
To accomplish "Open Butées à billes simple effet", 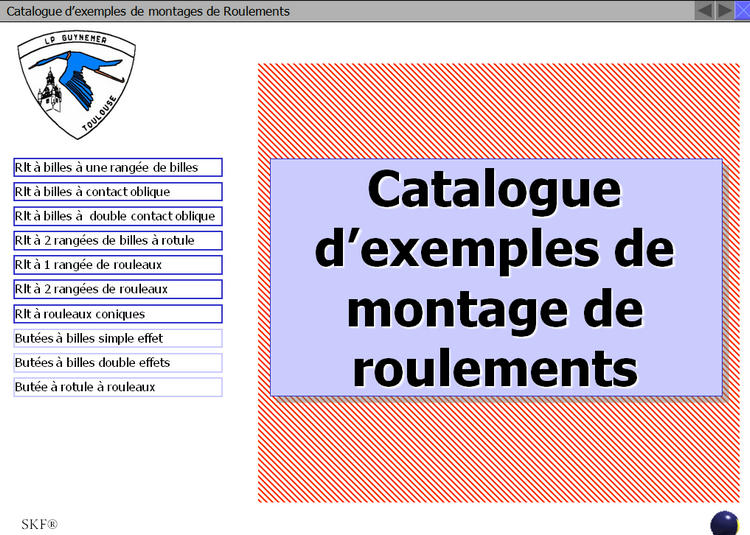I will point(118,338).
